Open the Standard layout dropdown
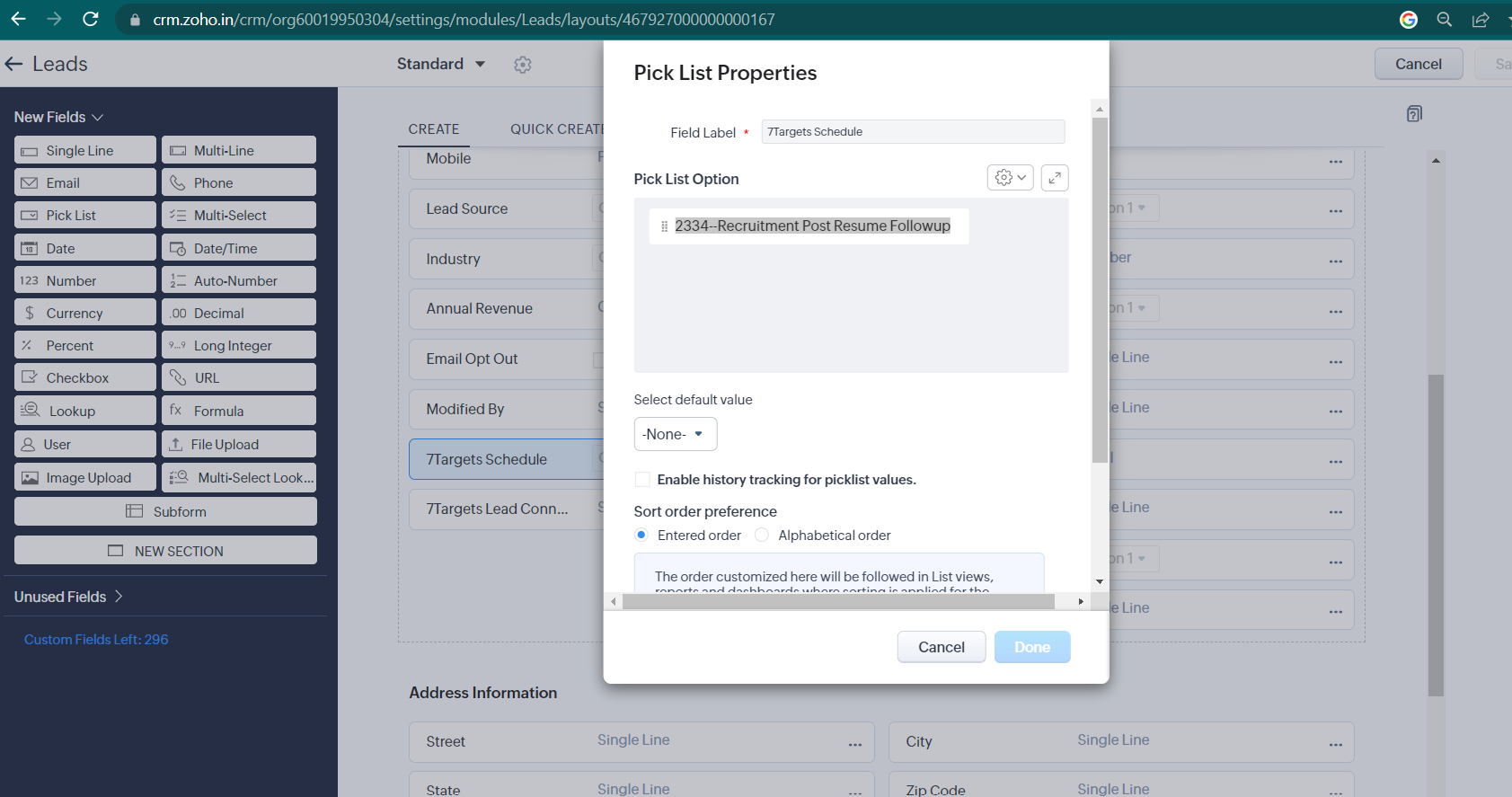Screen dimensions: 1512x797 click(441, 64)
